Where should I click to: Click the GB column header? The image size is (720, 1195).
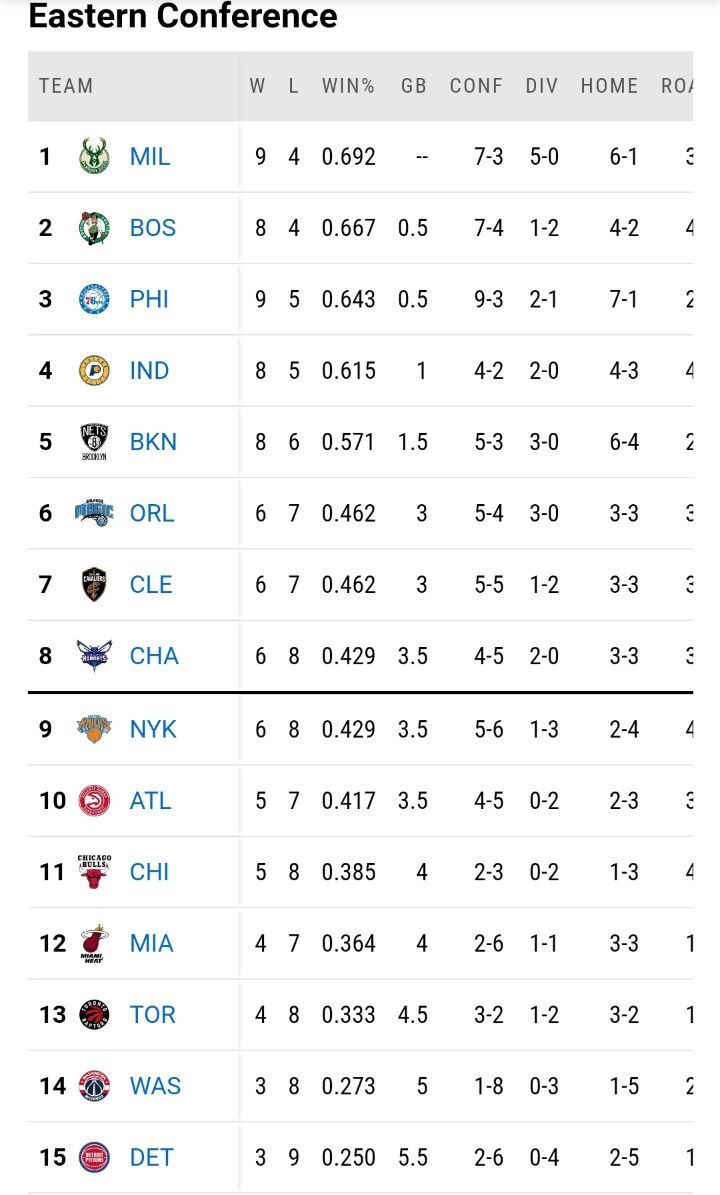tap(414, 86)
